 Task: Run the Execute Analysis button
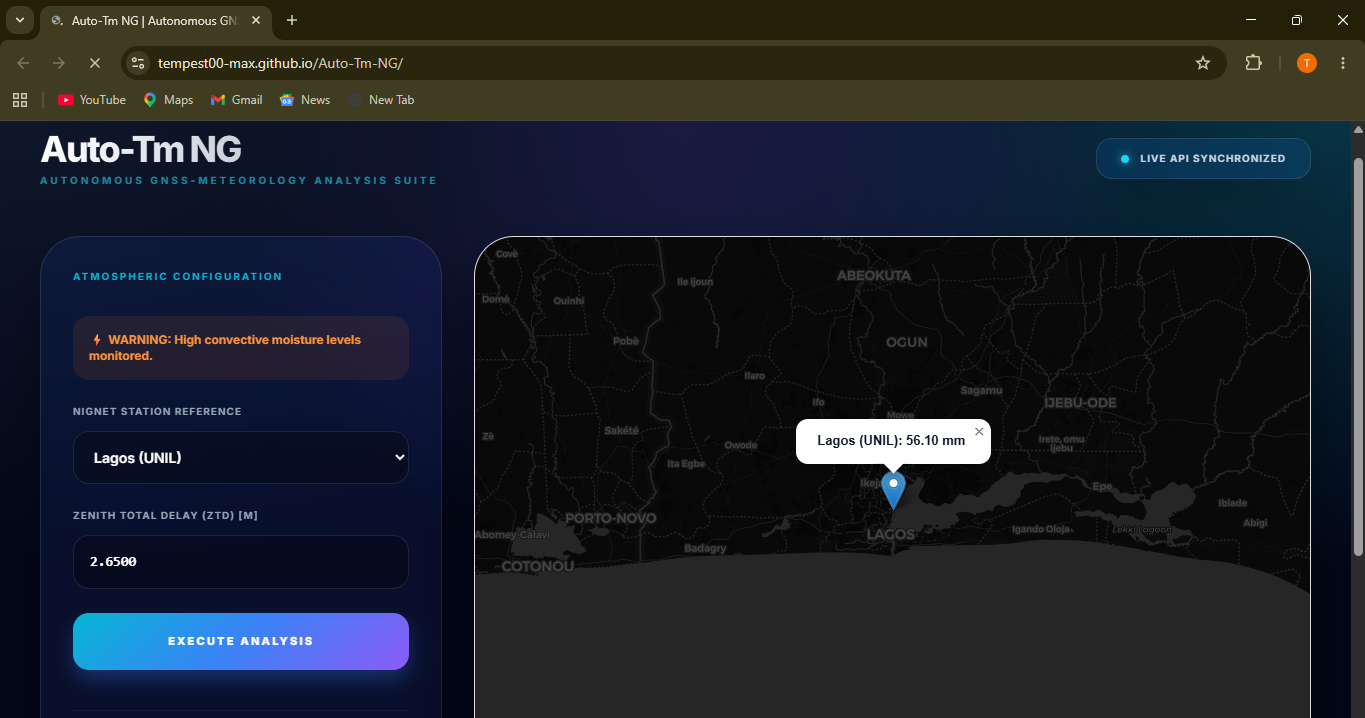(x=241, y=641)
